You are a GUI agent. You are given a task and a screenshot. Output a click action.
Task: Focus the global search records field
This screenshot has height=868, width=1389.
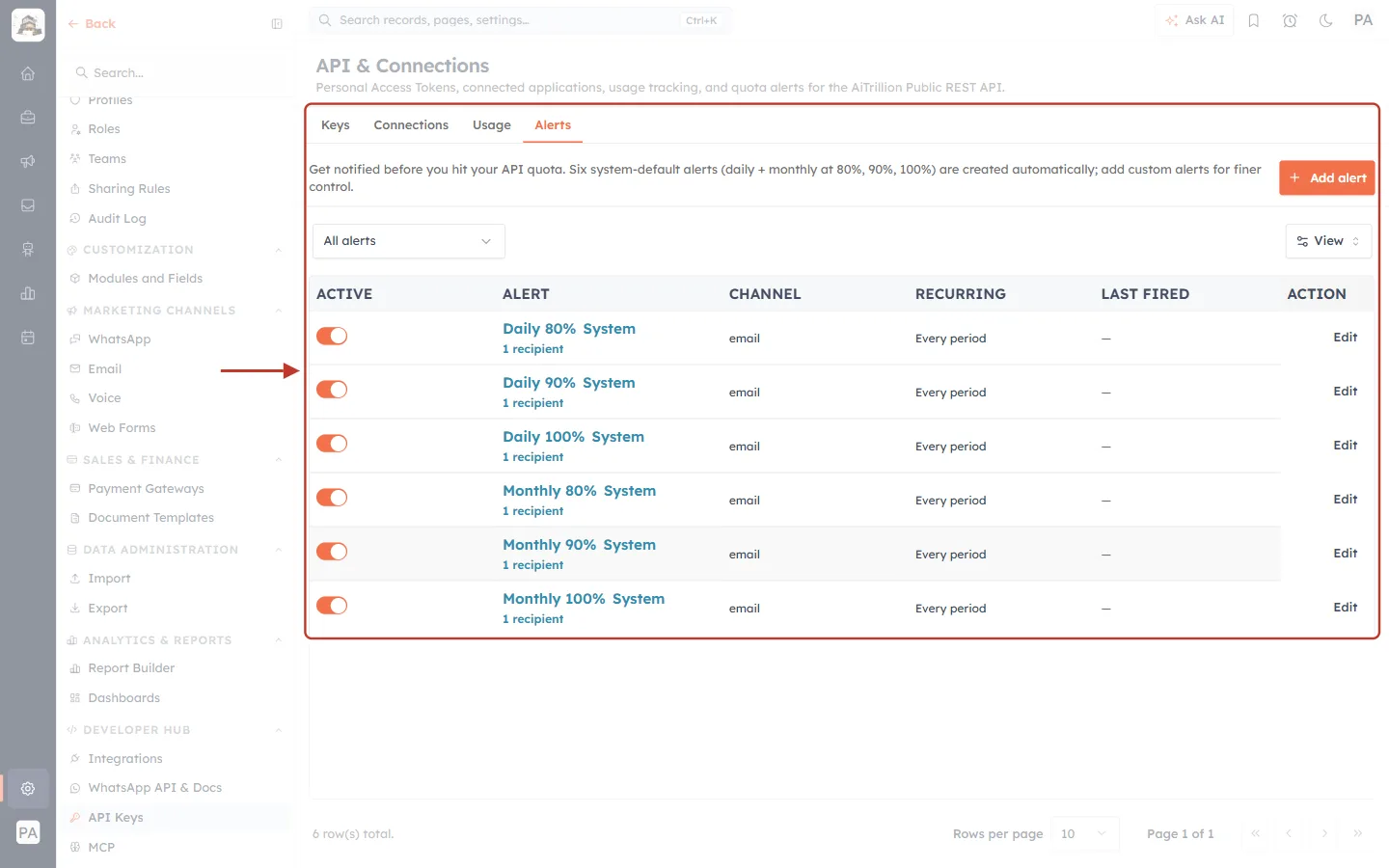(521, 20)
